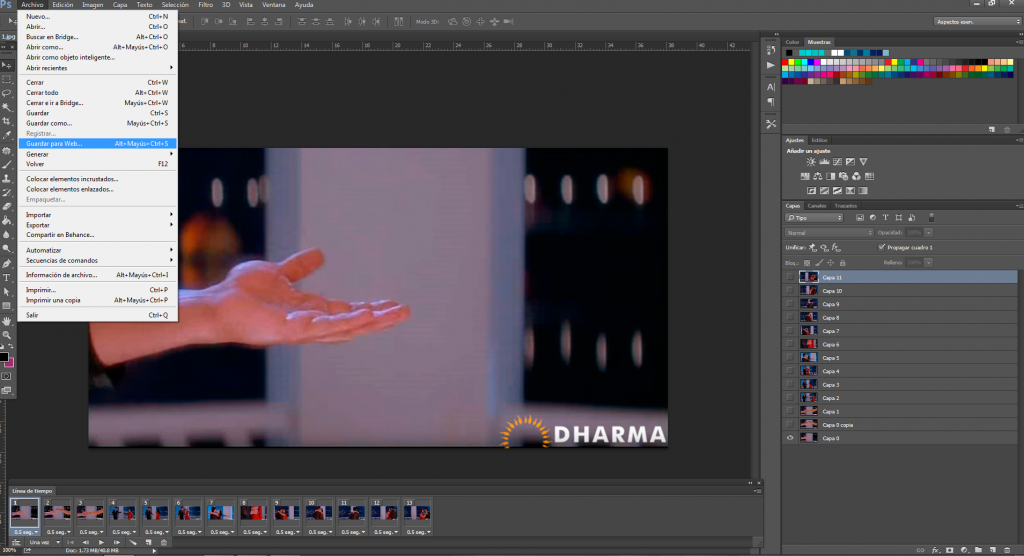The height and width of the screenshot is (556, 1024).
Task: Show the Capa 10 layer
Action: coord(790,291)
